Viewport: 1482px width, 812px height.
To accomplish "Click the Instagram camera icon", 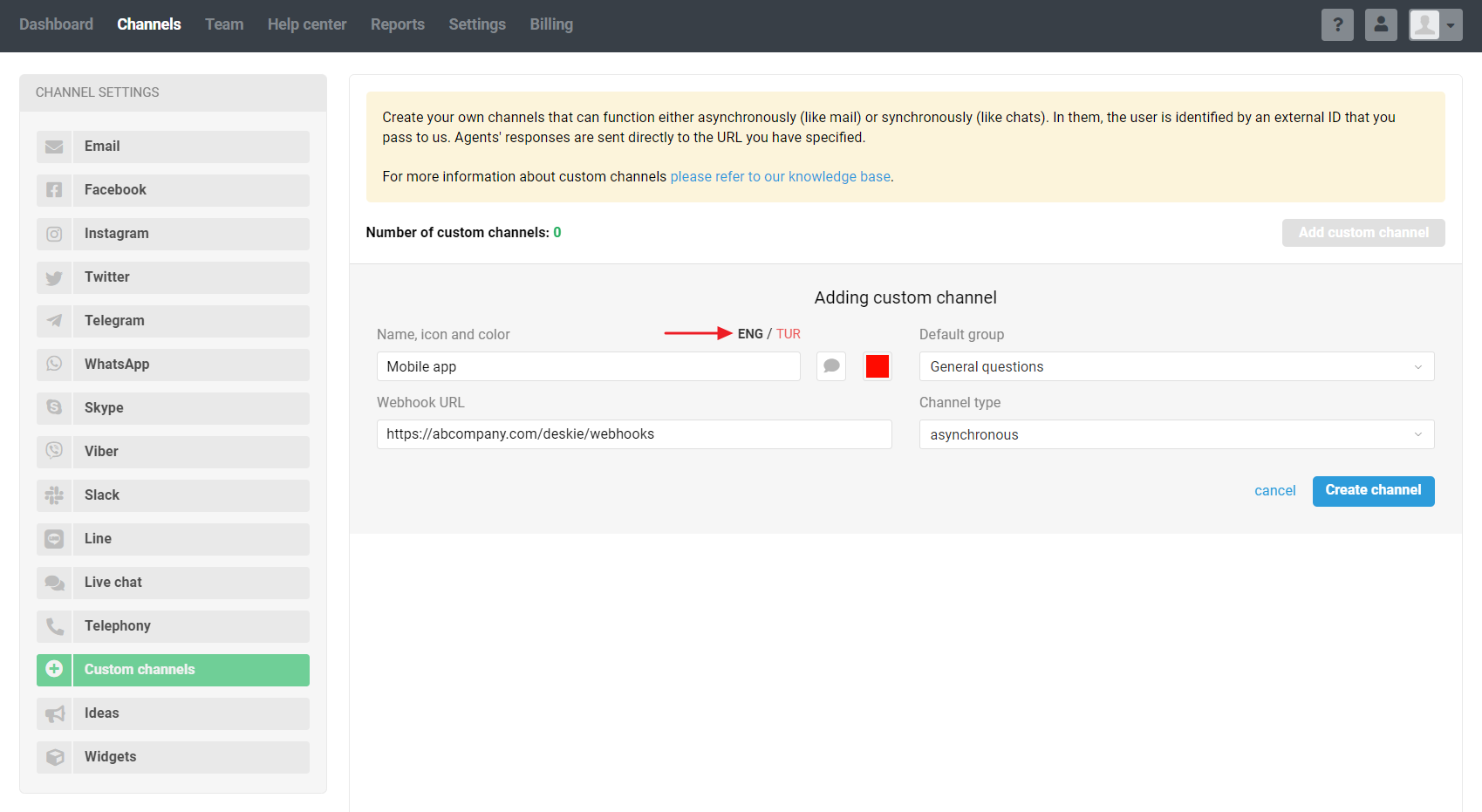I will (54, 234).
